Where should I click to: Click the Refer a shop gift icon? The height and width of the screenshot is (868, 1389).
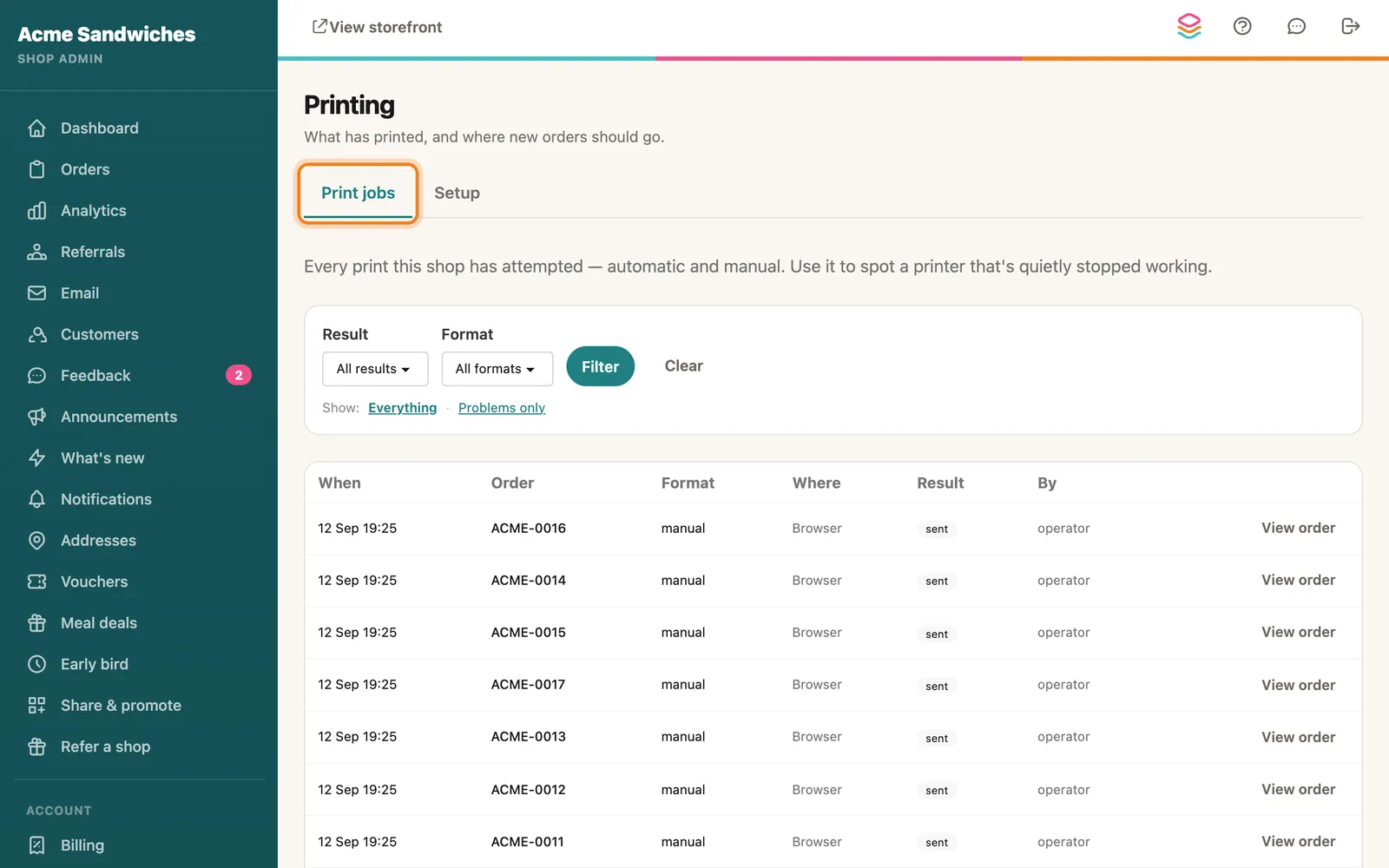[36, 746]
